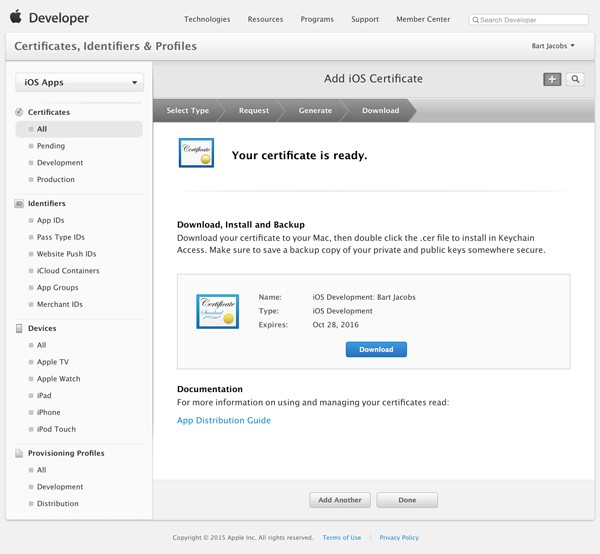Select Development under Certificates

coord(60,163)
